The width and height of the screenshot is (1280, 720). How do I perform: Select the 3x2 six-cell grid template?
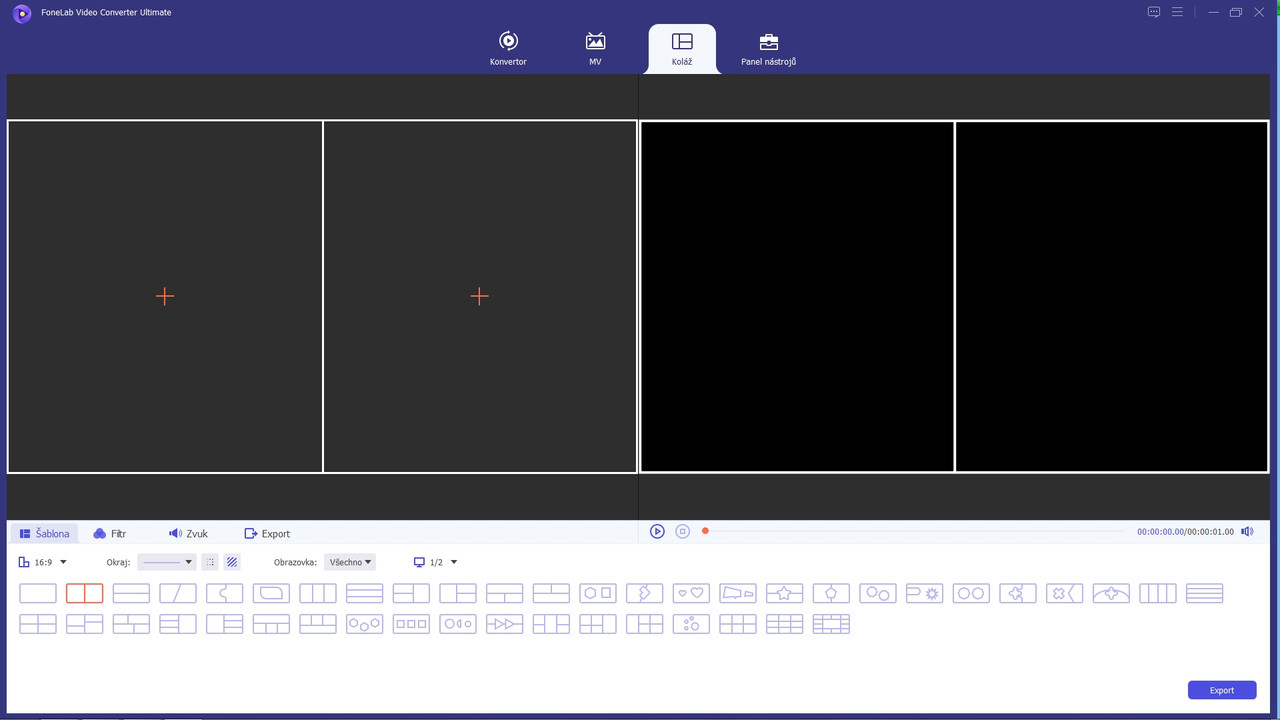pyautogui.click(x=738, y=624)
